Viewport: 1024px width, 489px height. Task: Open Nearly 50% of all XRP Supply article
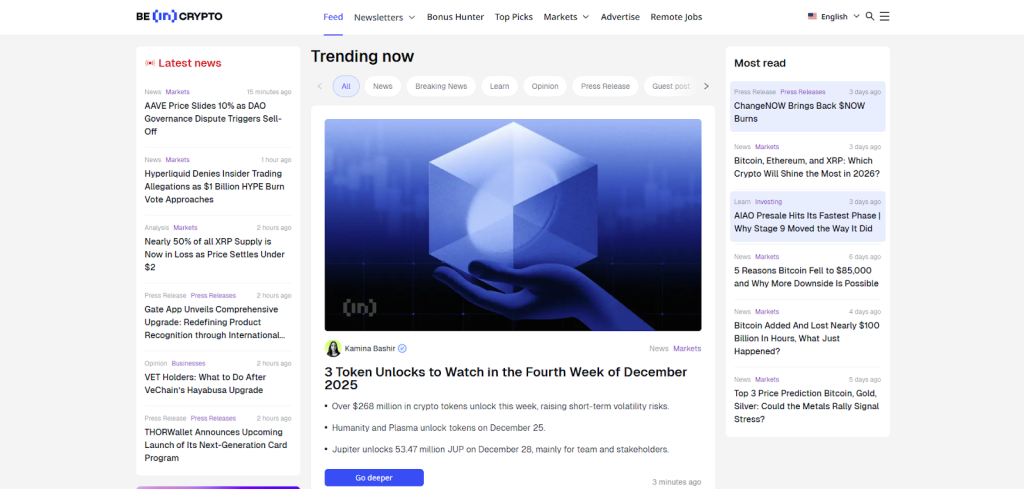[x=214, y=255]
